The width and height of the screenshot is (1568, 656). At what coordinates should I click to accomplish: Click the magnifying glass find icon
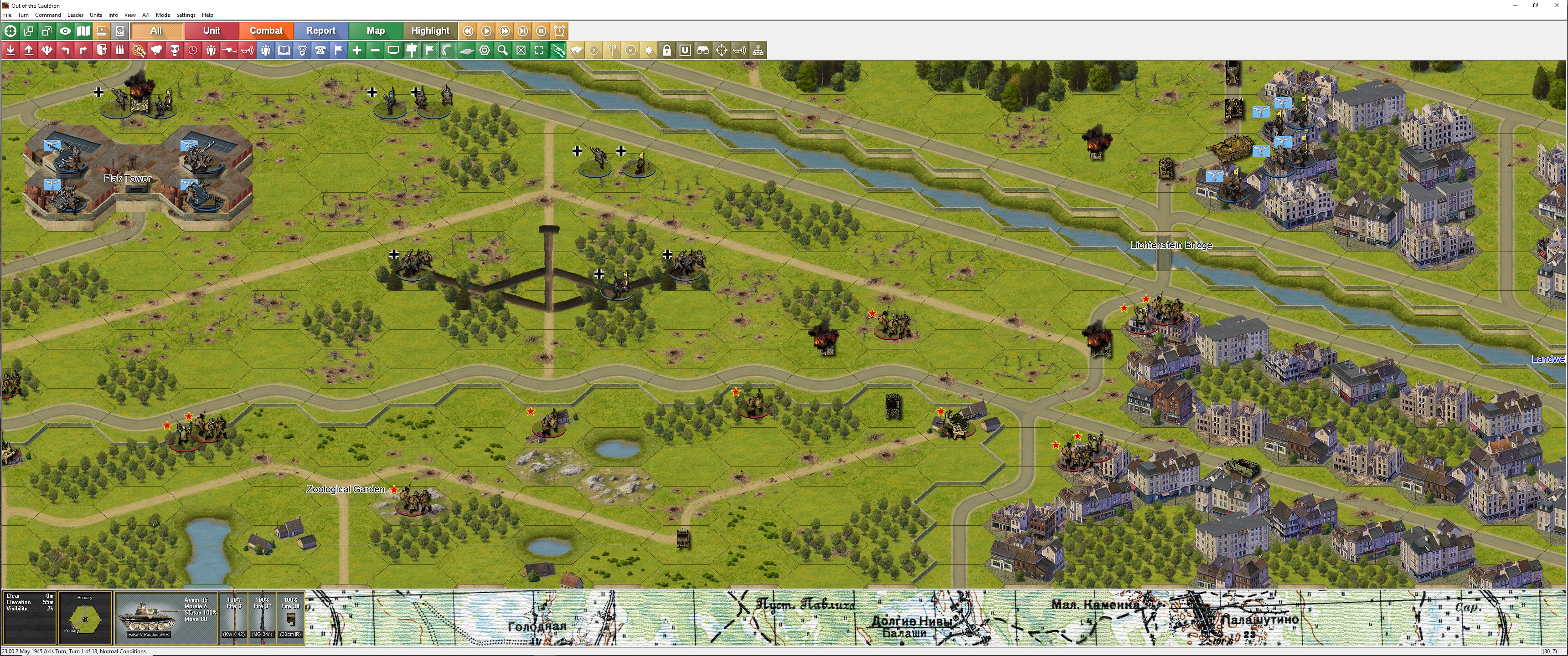pos(503,51)
